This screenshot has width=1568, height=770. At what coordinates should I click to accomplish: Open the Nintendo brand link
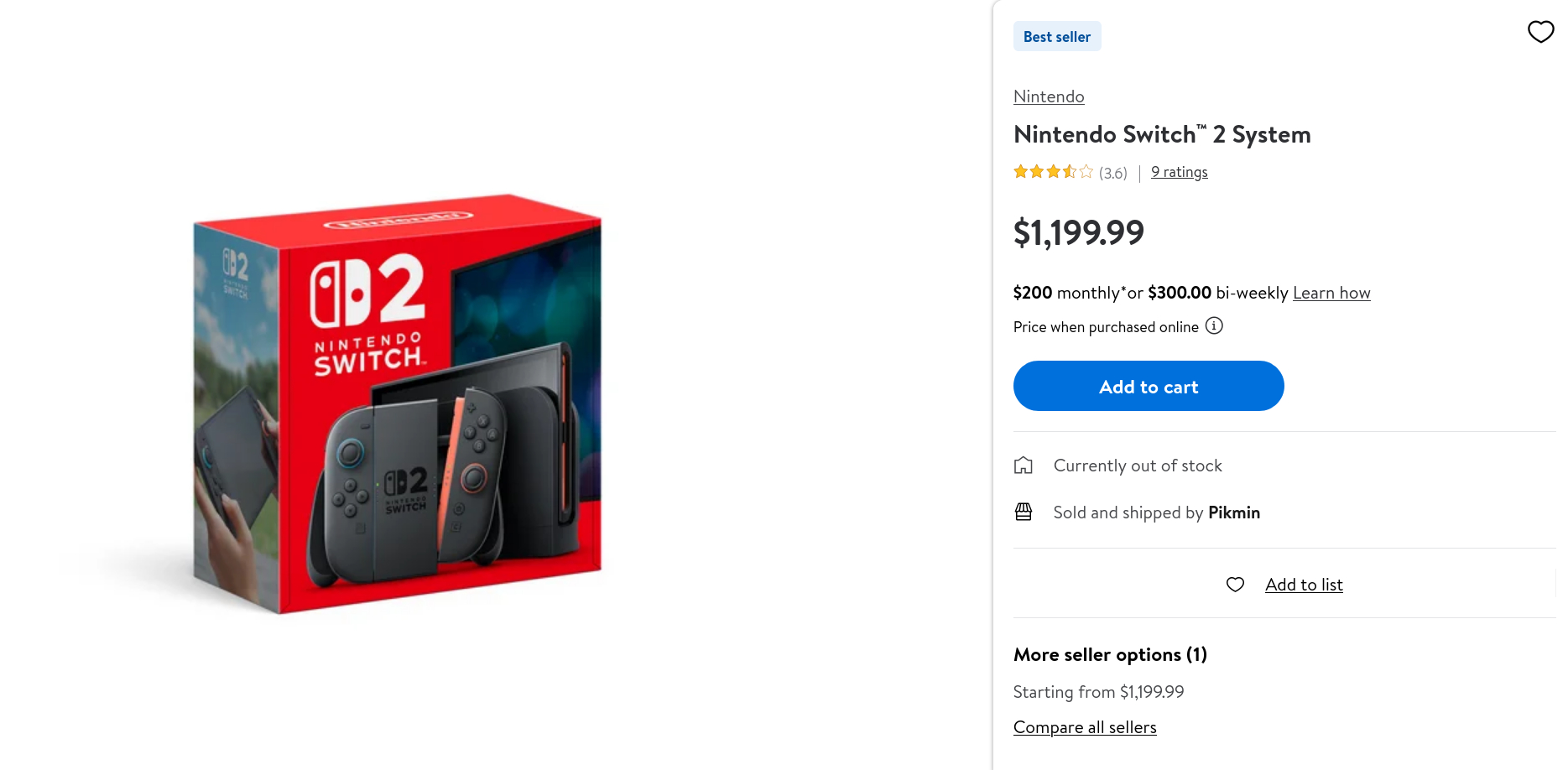click(x=1049, y=96)
